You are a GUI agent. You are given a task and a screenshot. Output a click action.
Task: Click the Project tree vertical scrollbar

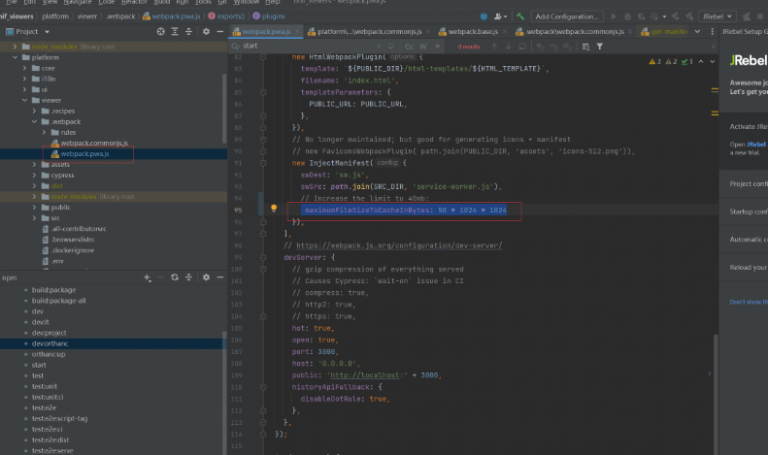pyautogui.click(x=222, y=110)
